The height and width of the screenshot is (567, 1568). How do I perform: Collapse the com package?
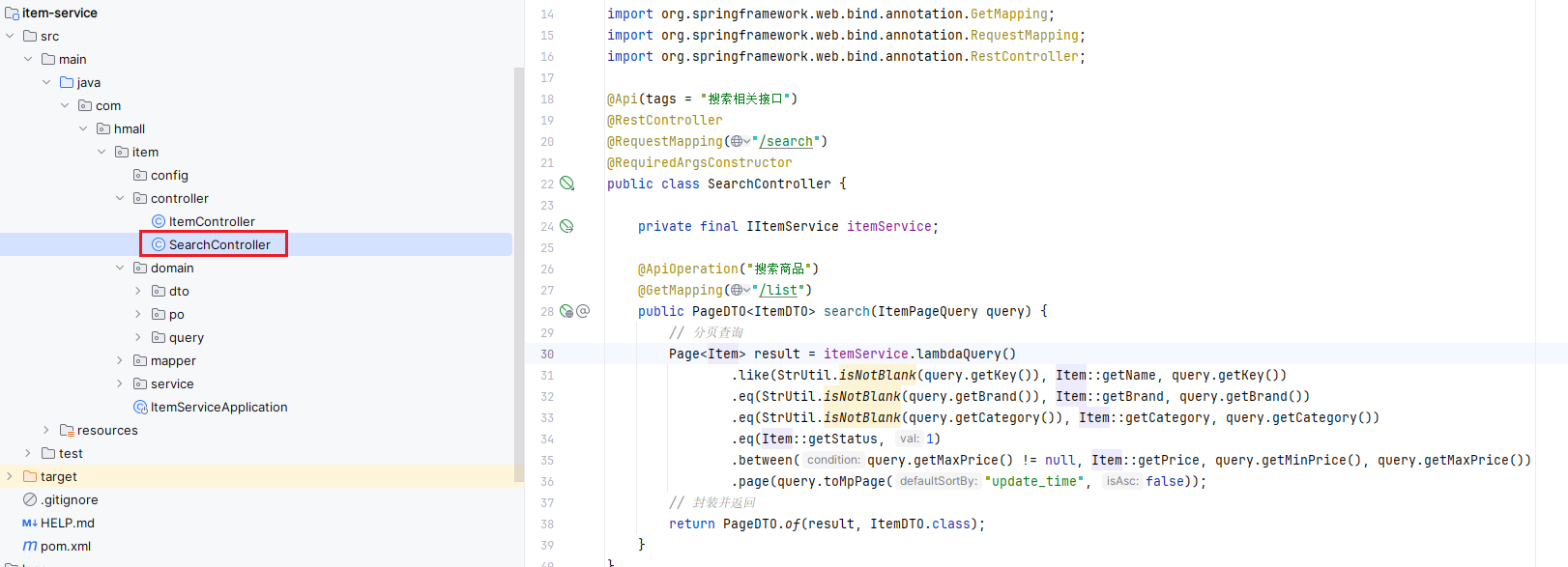coord(65,105)
